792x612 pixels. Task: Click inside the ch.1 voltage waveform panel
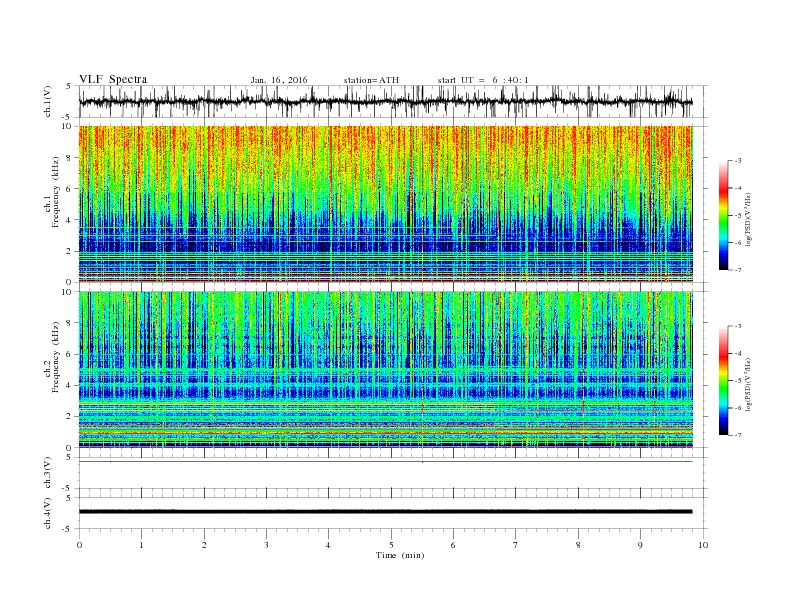(393, 101)
